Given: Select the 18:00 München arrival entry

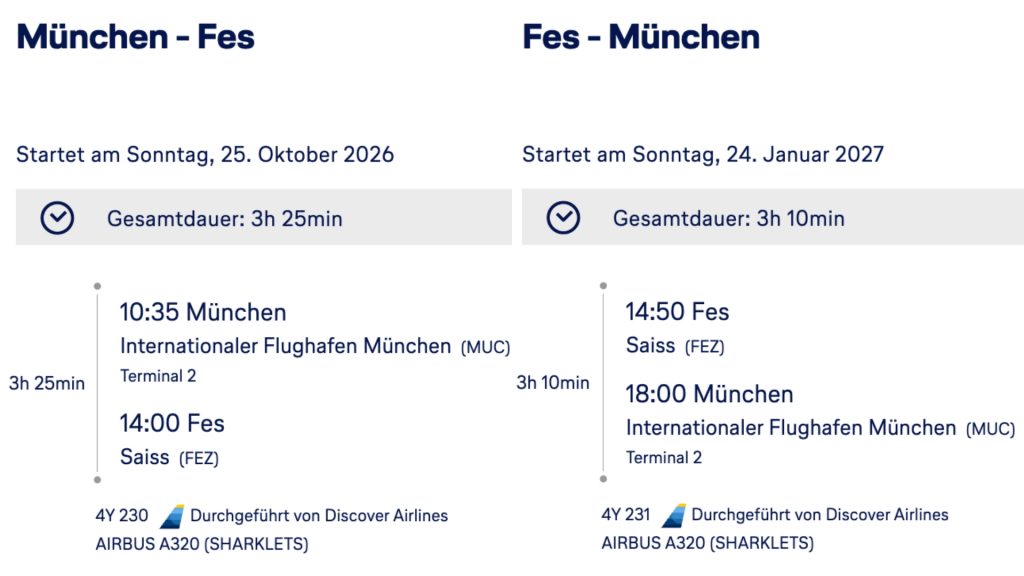Looking at the screenshot, I should click(709, 394).
